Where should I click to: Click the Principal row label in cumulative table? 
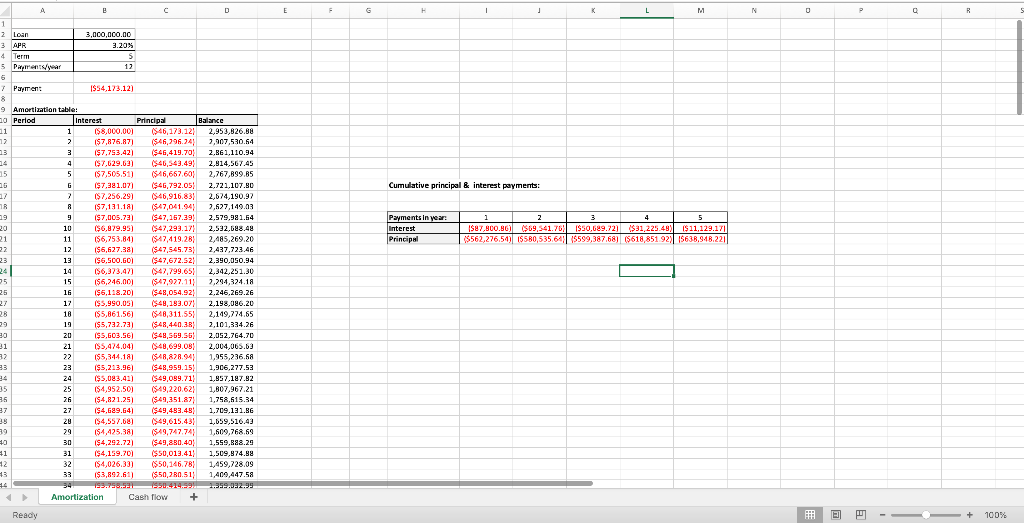click(x=424, y=239)
